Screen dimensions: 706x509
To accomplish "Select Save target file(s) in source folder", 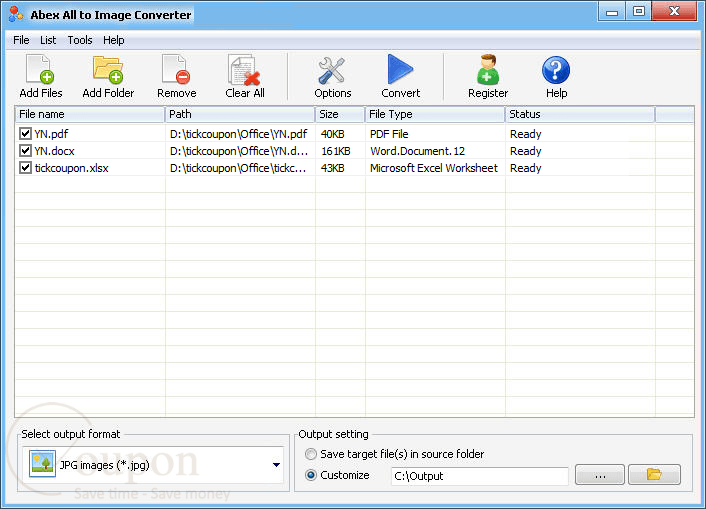I will (x=311, y=454).
